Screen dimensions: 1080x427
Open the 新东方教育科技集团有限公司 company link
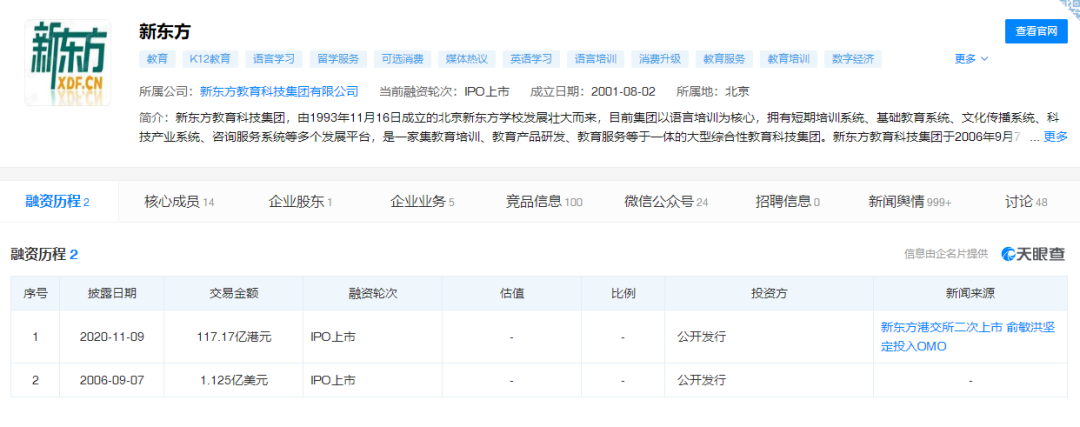(x=279, y=91)
